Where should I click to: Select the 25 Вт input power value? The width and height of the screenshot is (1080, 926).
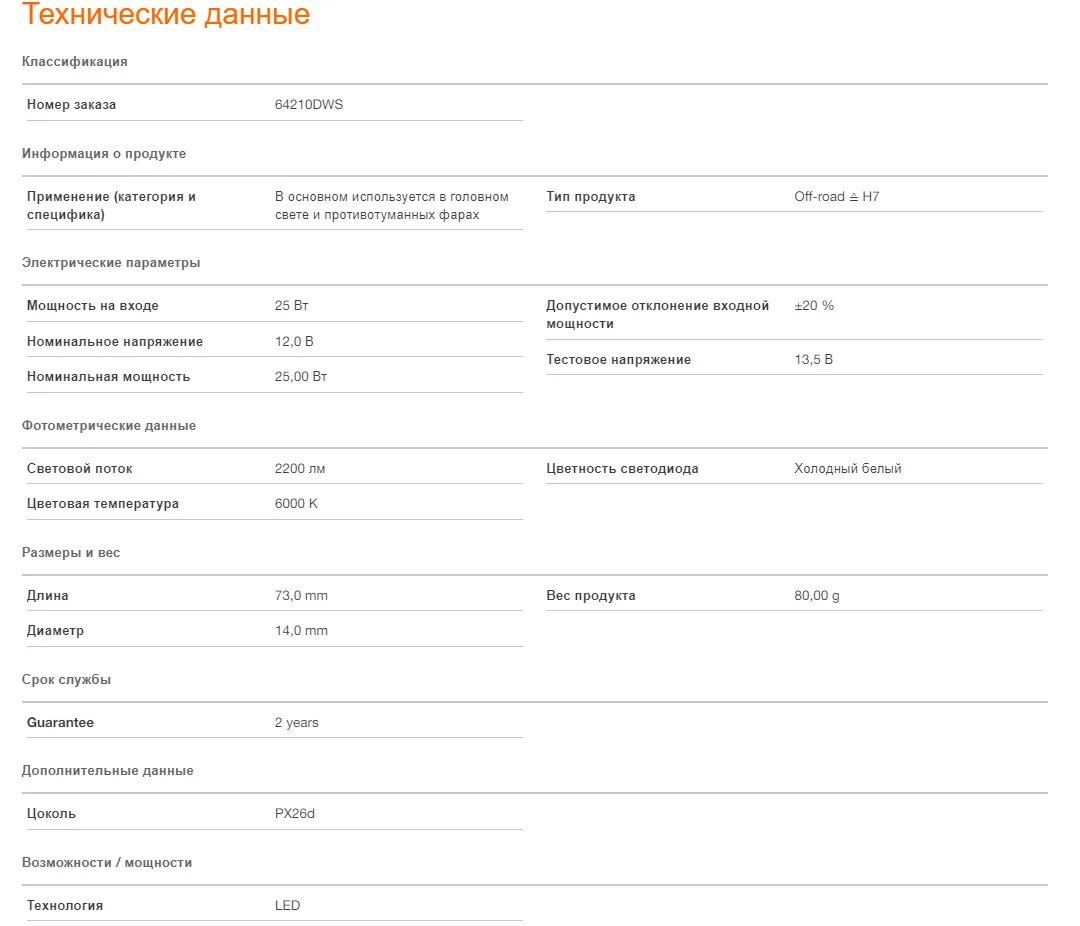(x=291, y=305)
